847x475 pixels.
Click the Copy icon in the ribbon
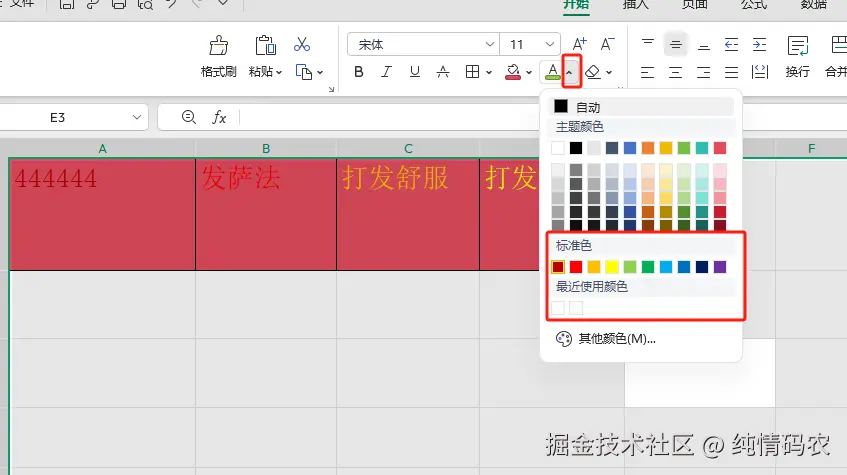pyautogui.click(x=304, y=72)
